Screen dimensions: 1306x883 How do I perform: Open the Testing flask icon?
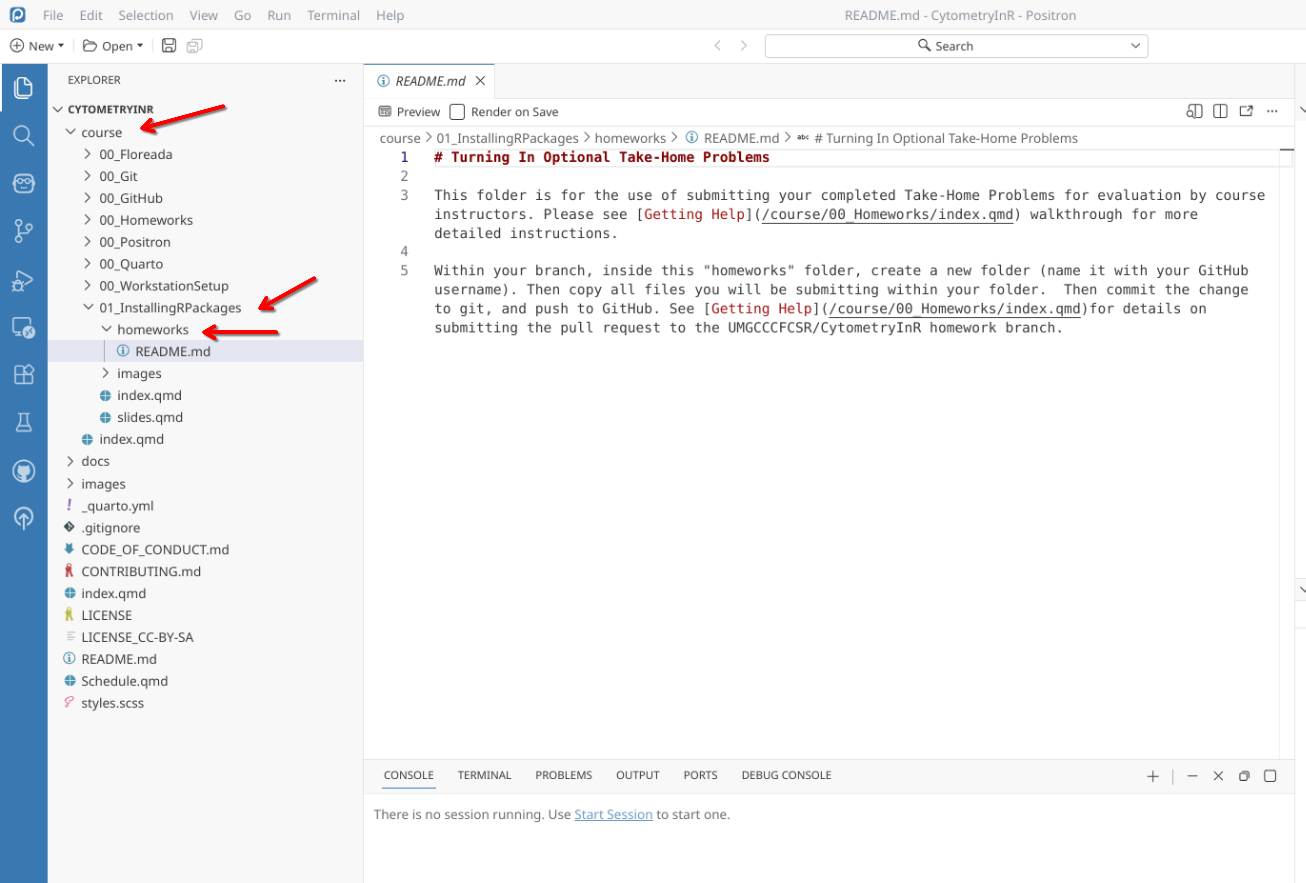pos(23,422)
